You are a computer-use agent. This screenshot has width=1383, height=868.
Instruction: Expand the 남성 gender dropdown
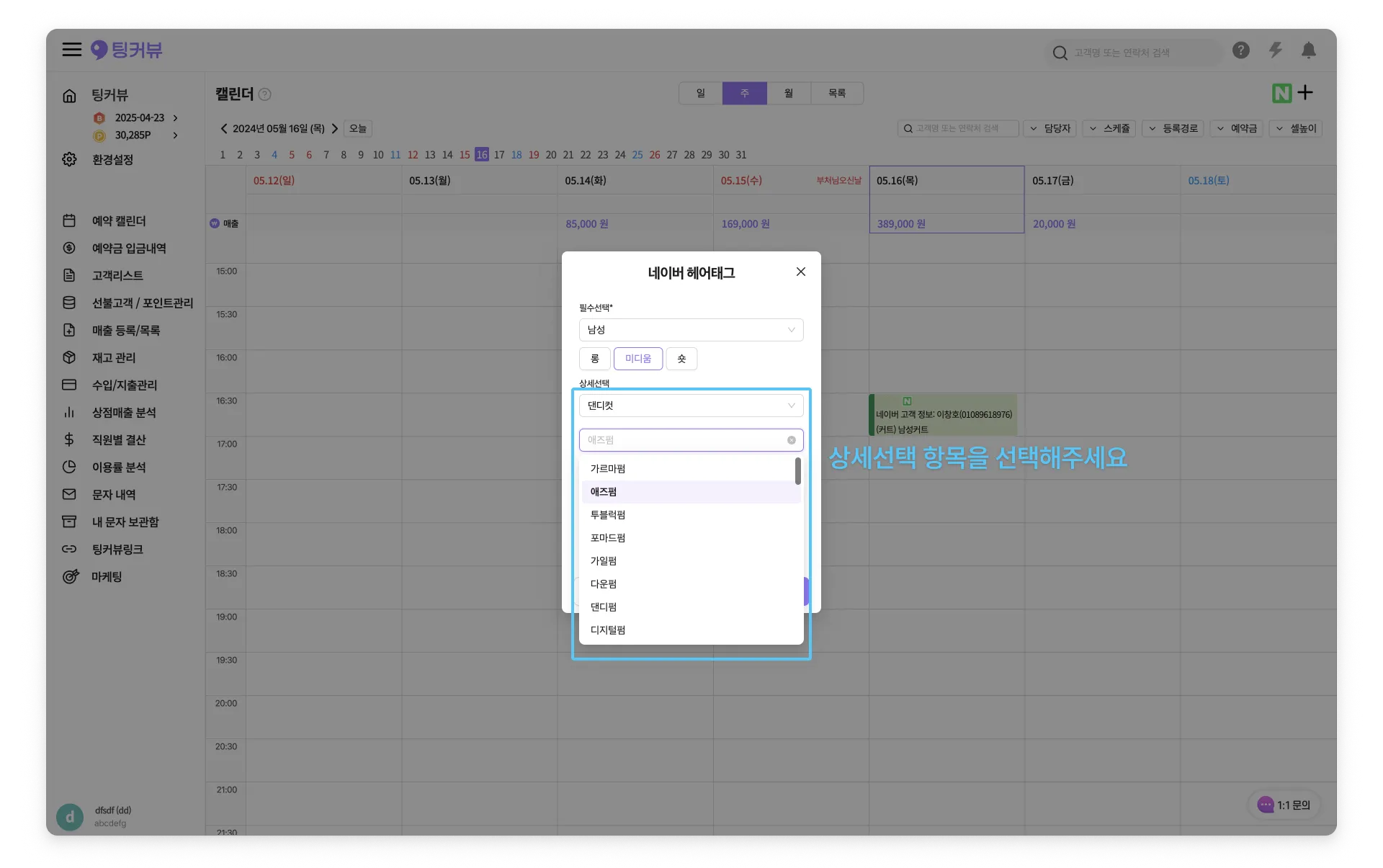(x=691, y=330)
